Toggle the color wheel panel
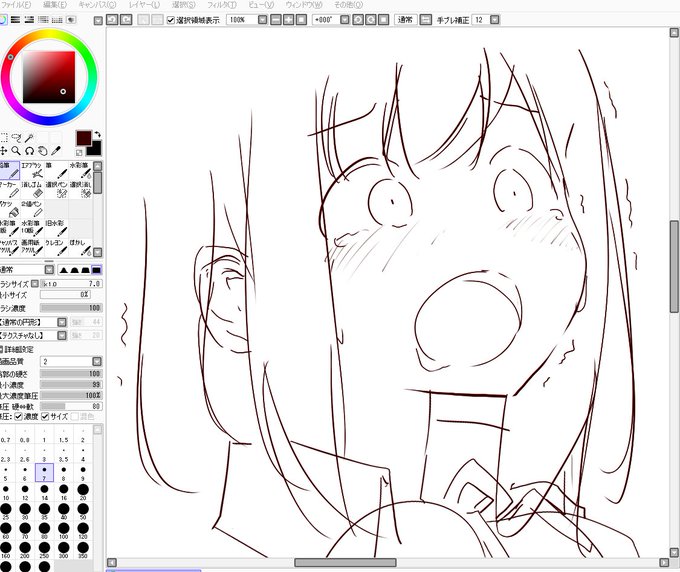The width and height of the screenshot is (680, 572). [x=3, y=20]
